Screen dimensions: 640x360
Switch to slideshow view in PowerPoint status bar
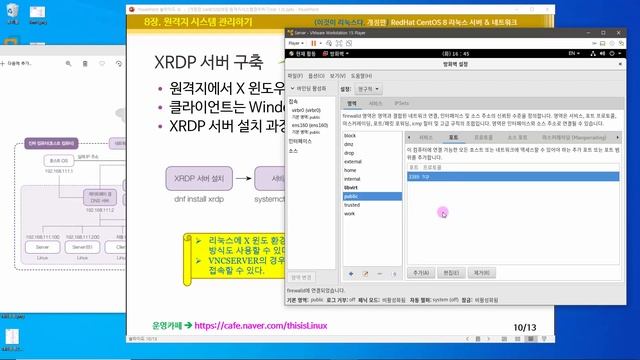click(x=544, y=339)
